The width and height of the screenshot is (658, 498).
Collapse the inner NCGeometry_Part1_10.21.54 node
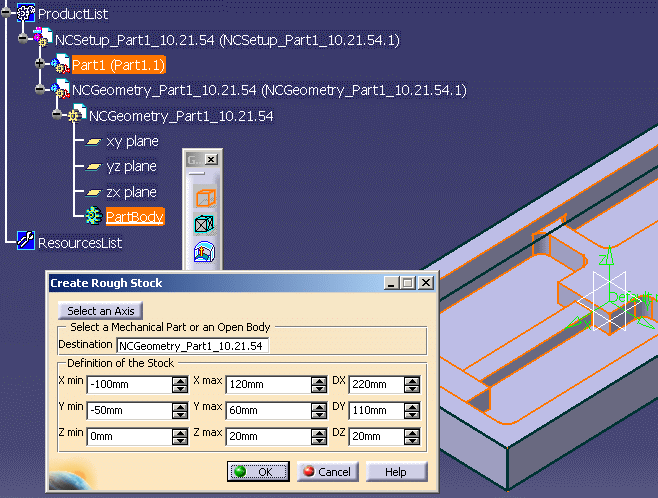pyautogui.click(x=57, y=116)
